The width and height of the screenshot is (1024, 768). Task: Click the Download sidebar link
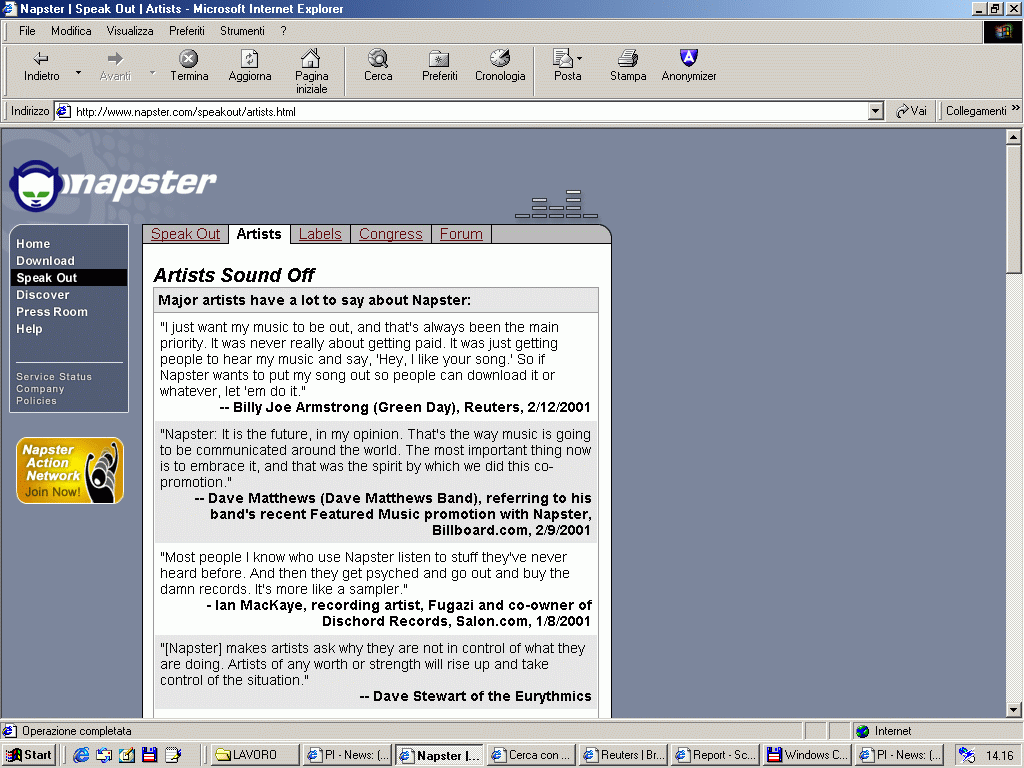click(x=45, y=261)
